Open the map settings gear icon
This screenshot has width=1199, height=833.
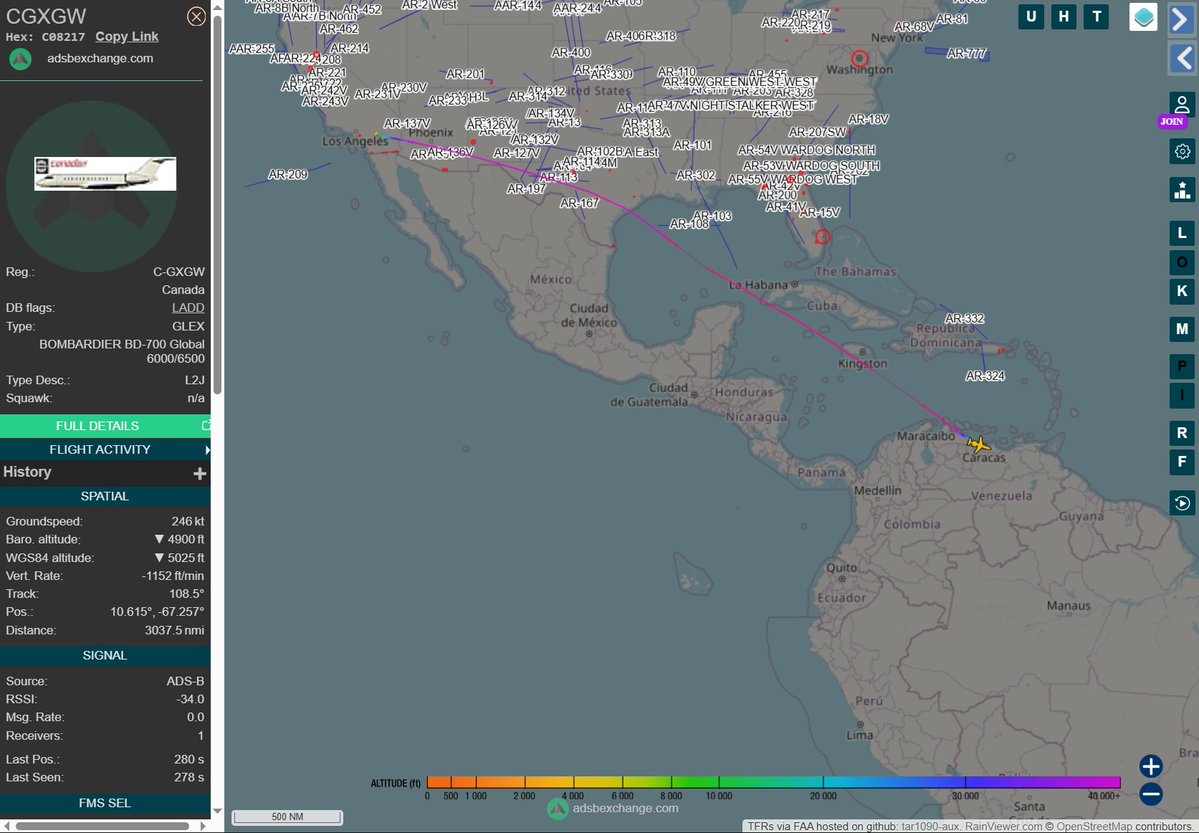coord(1182,151)
